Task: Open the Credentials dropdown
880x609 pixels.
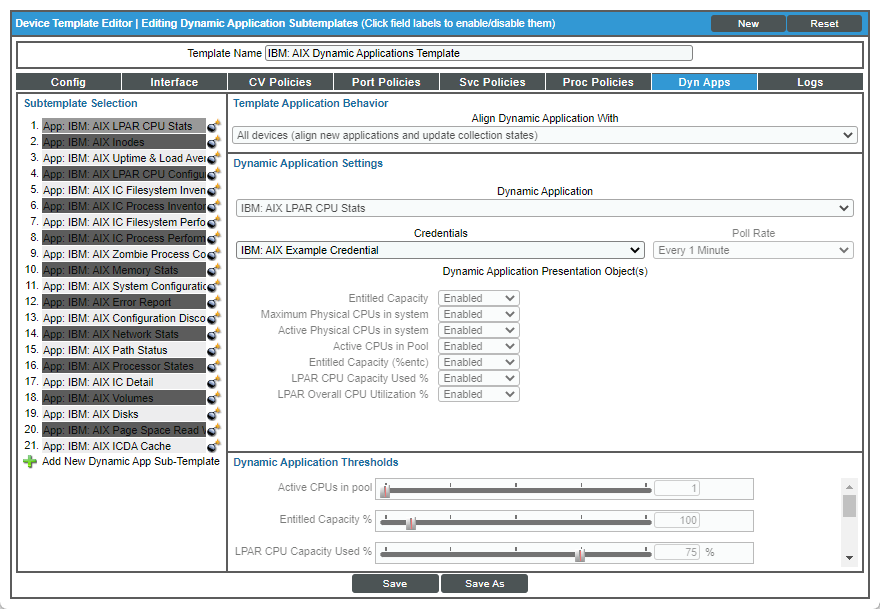Action: pos(440,250)
